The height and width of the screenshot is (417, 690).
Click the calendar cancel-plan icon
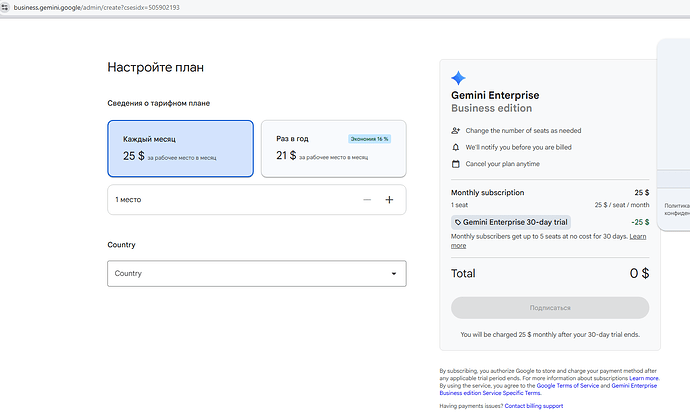pos(455,164)
